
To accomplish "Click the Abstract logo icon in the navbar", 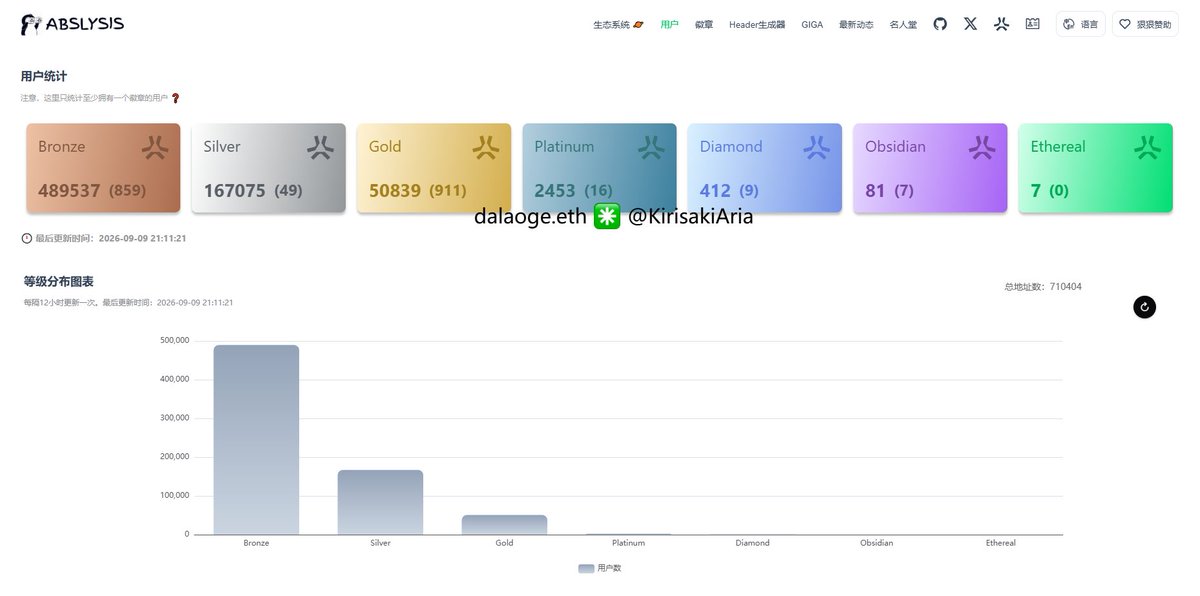I will pyautogui.click(x=1001, y=24).
